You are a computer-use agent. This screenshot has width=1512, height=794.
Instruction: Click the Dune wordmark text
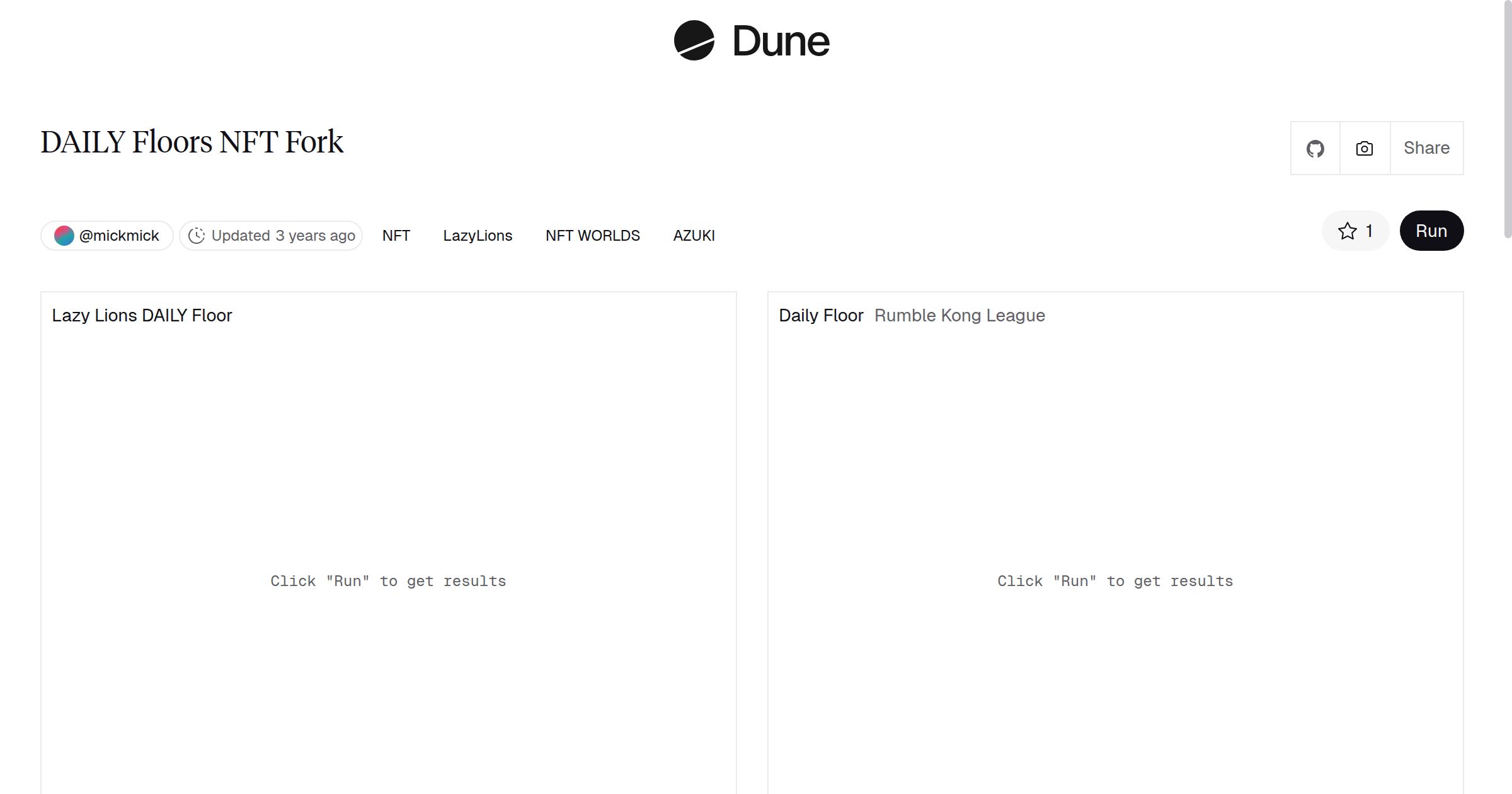(x=781, y=42)
